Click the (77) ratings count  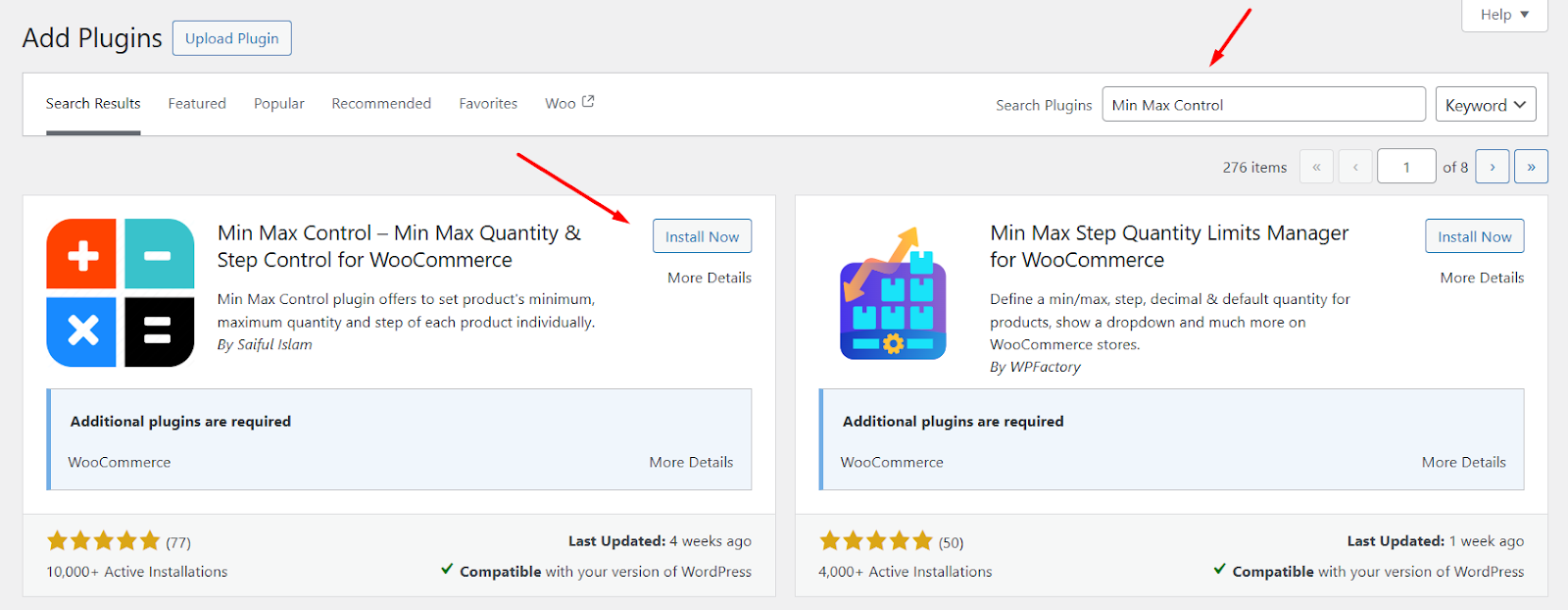tap(178, 542)
